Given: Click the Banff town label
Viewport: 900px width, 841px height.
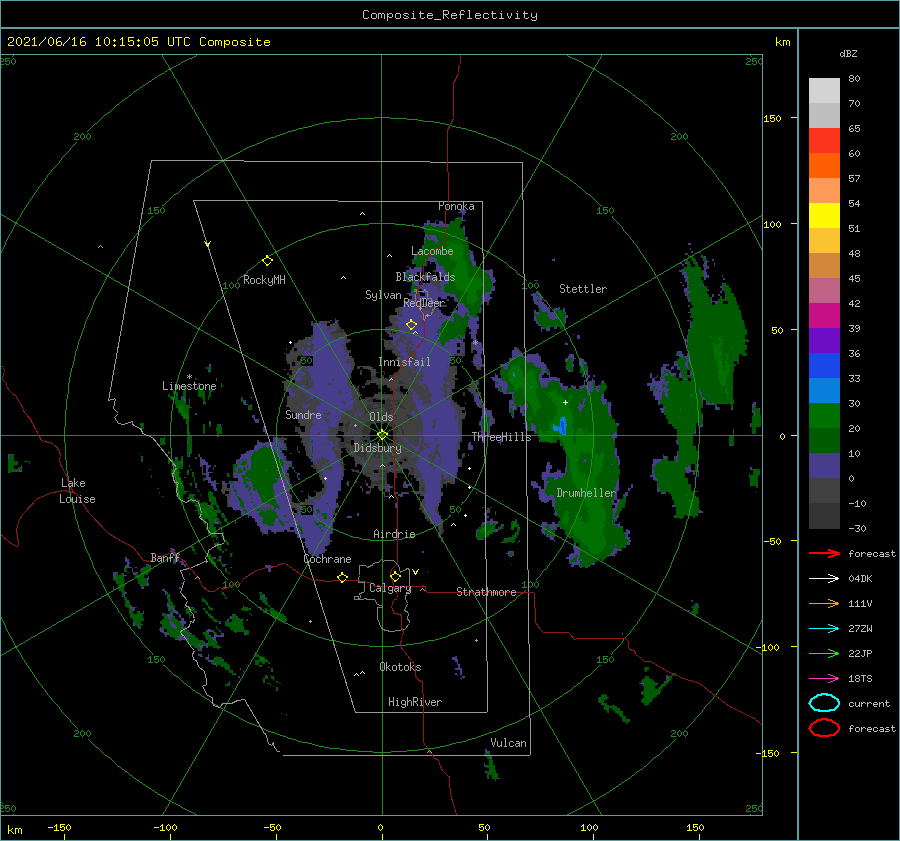Looking at the screenshot, I should click(165, 557).
